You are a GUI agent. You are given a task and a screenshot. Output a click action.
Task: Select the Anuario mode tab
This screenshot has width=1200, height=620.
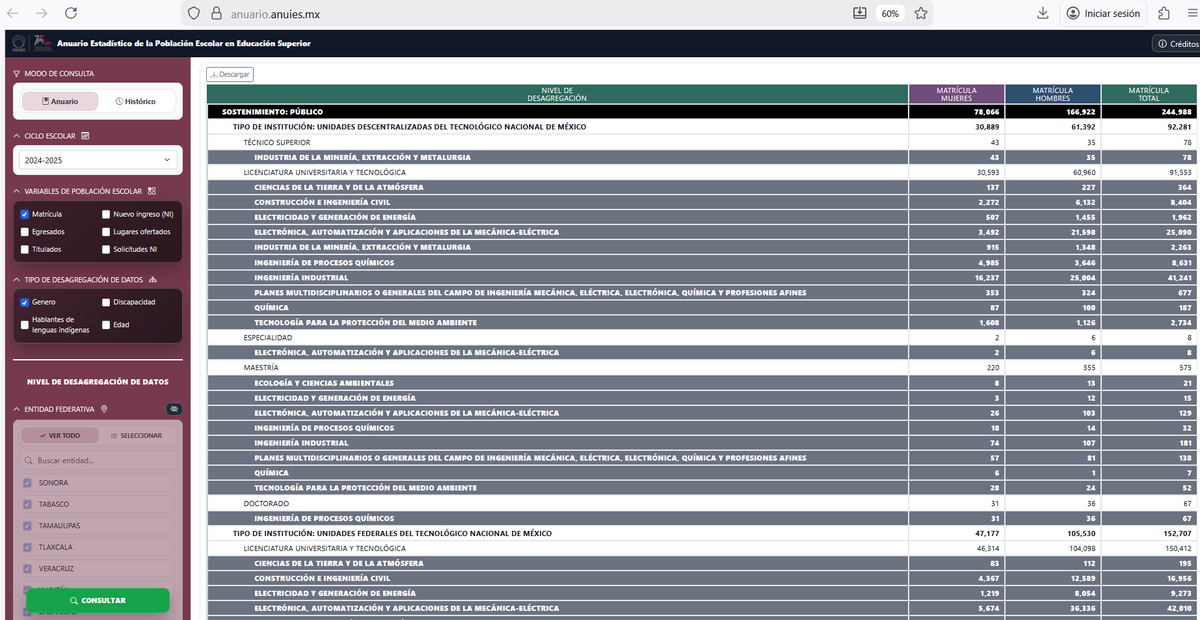pos(60,101)
